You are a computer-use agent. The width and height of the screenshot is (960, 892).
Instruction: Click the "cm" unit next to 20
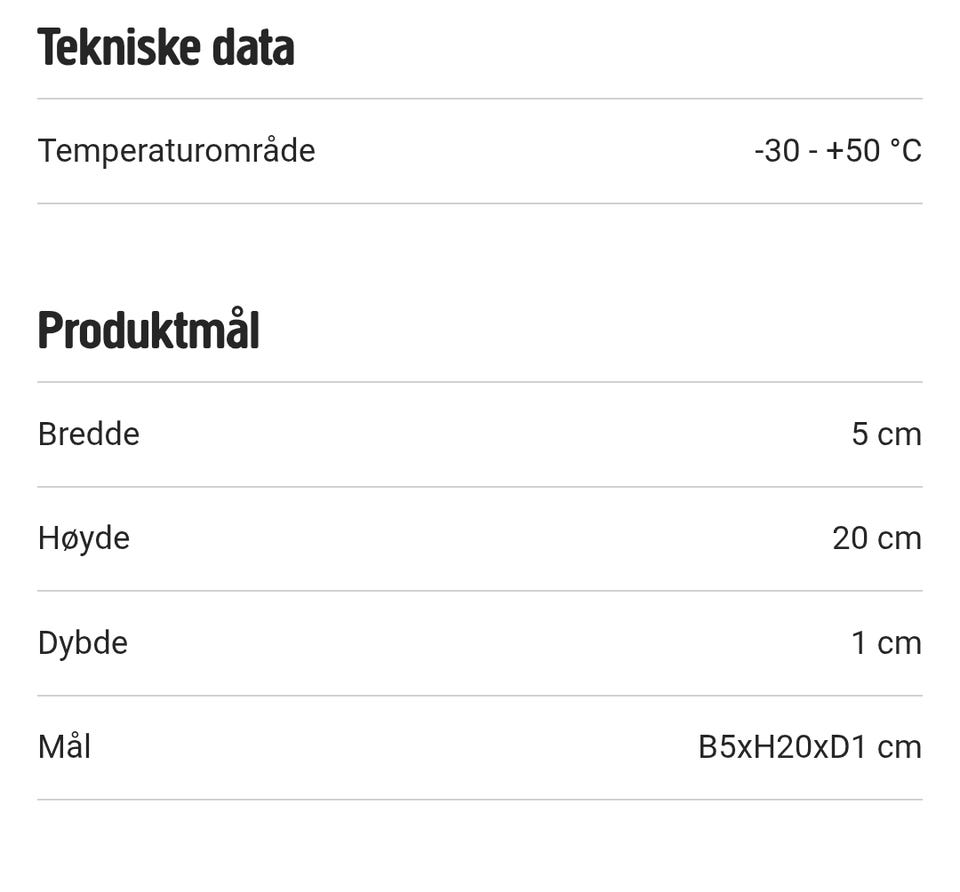tap(899, 538)
